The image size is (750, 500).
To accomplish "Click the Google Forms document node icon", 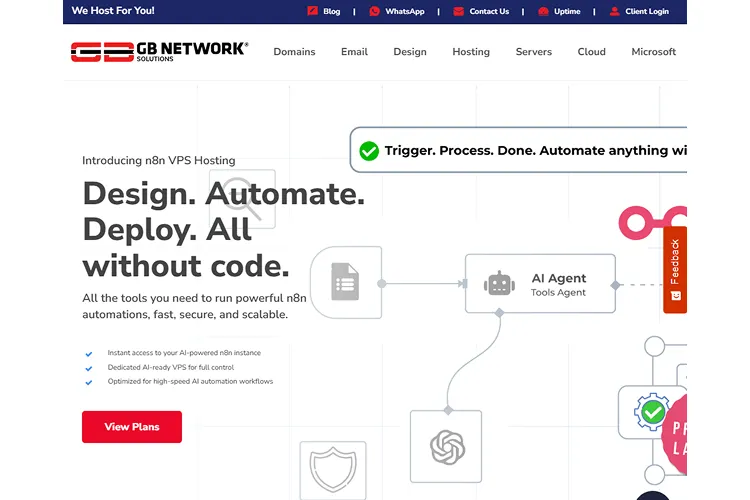I will 345,282.
